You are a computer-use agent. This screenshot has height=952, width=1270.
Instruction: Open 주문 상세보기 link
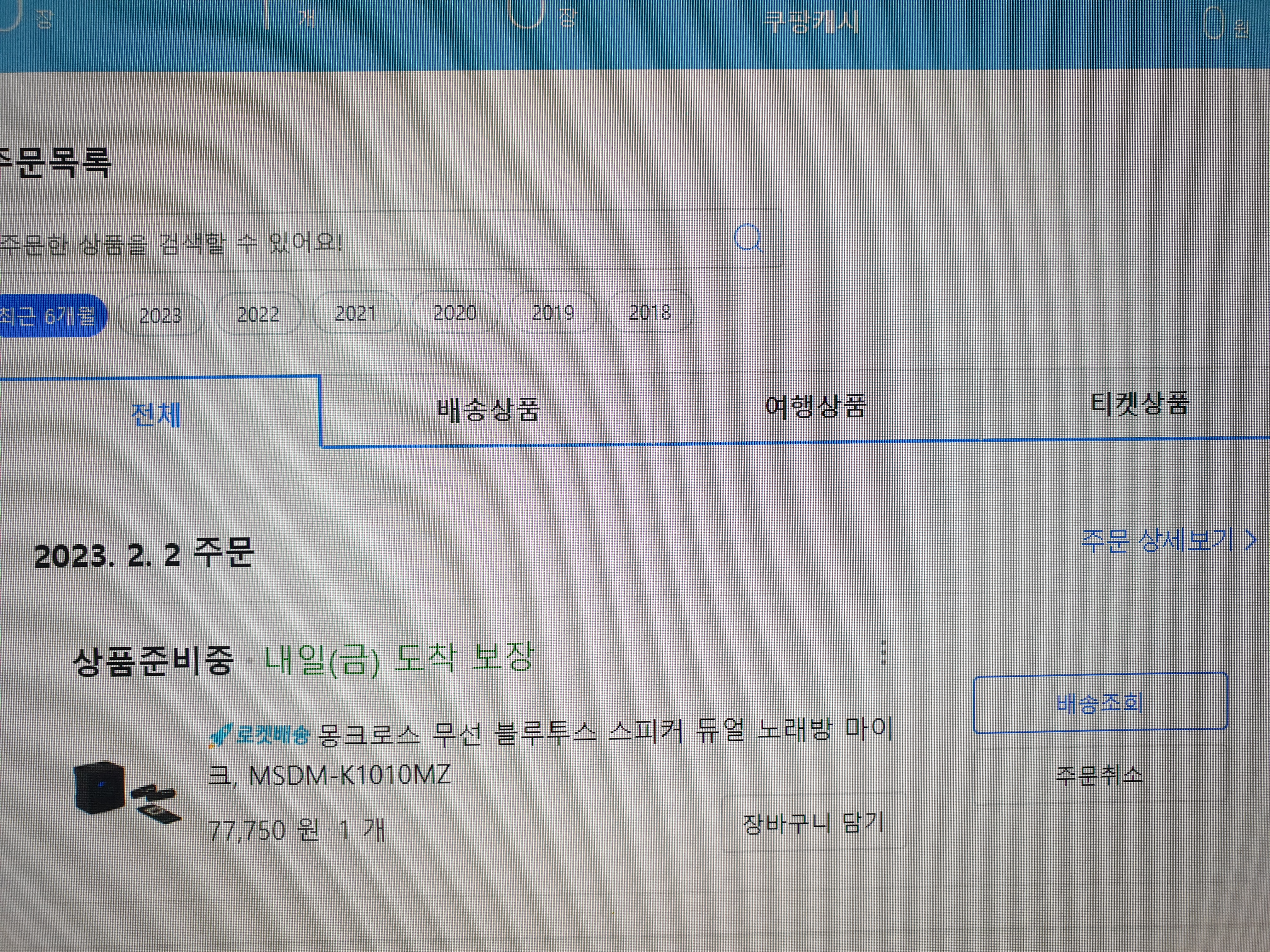[x=1169, y=540]
